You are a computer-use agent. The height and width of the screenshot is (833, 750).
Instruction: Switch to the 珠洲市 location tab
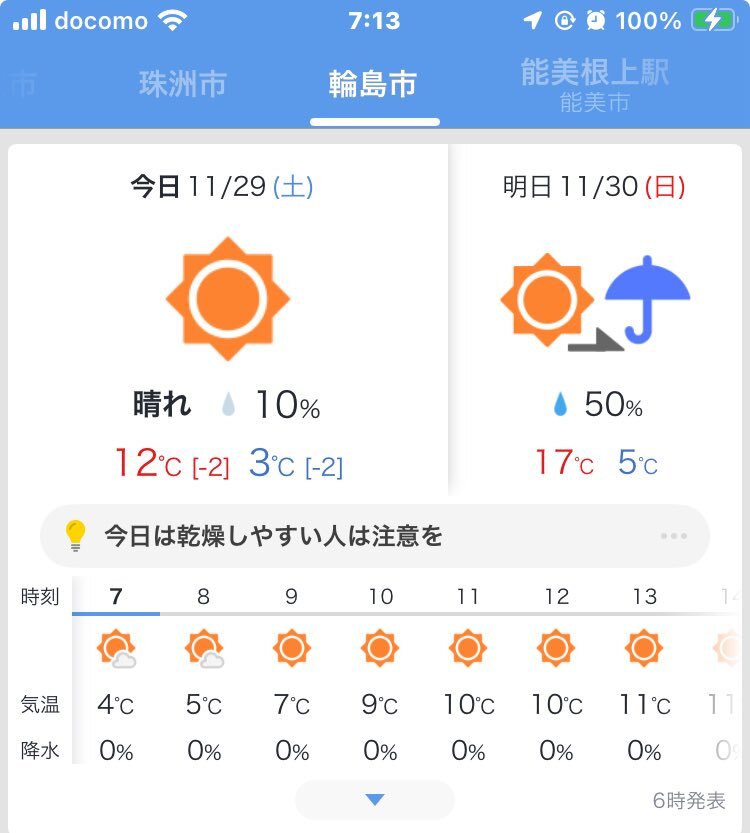[x=183, y=85]
